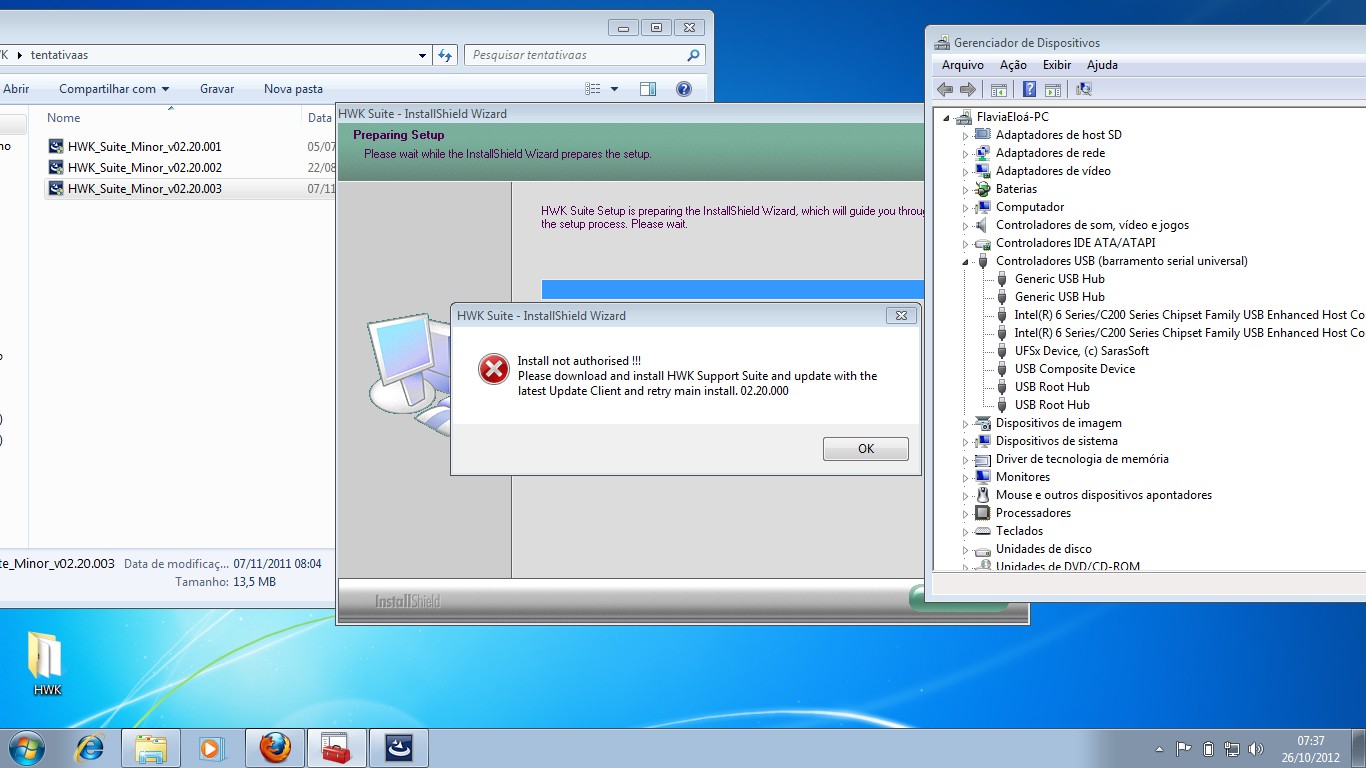Open Compartilhar com dropdown in Explorer
The height and width of the screenshot is (768, 1366).
(x=114, y=89)
